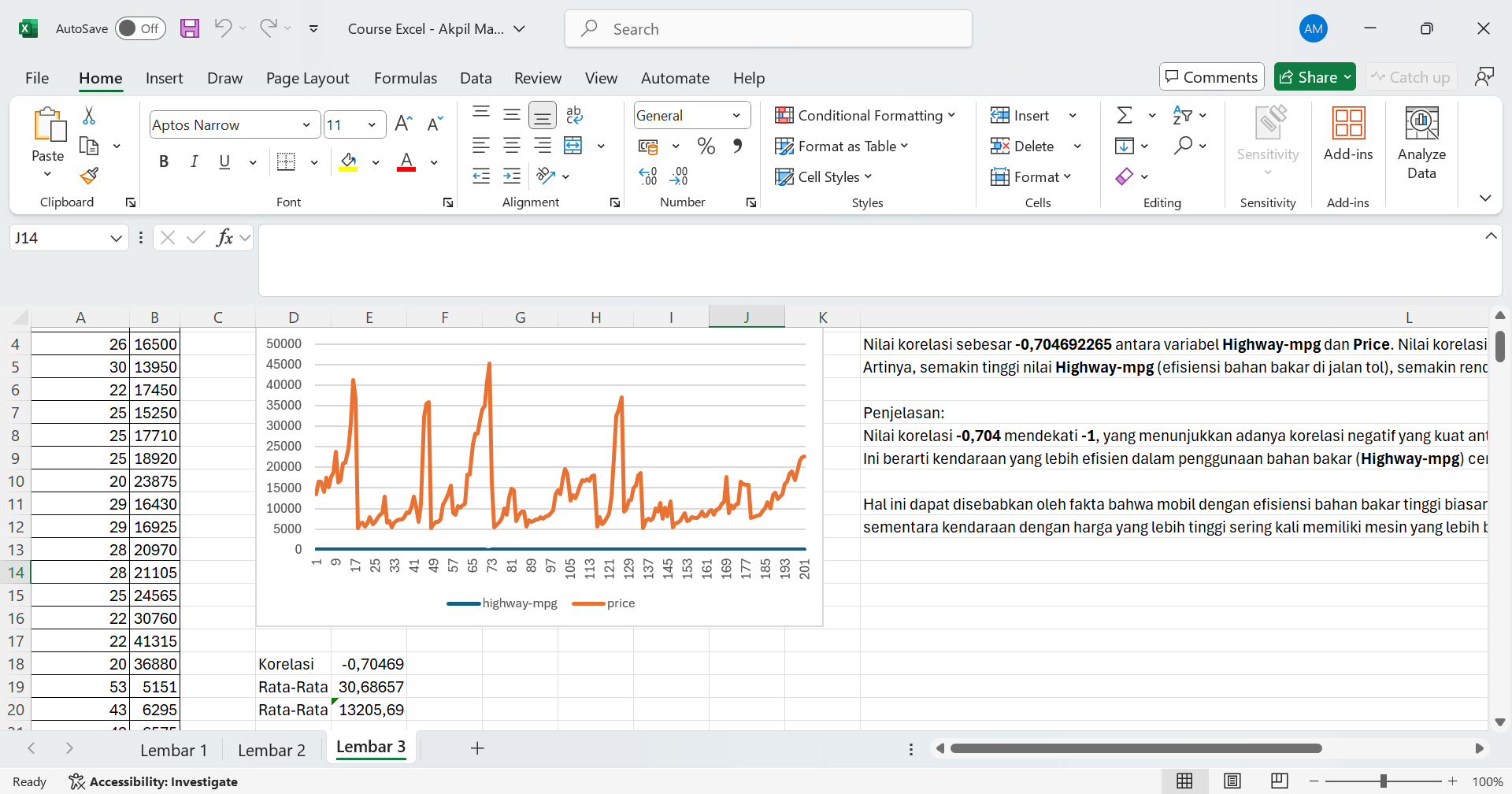1512x794 pixels.
Task: Open Find & Select magnifier icon
Action: (x=1182, y=146)
